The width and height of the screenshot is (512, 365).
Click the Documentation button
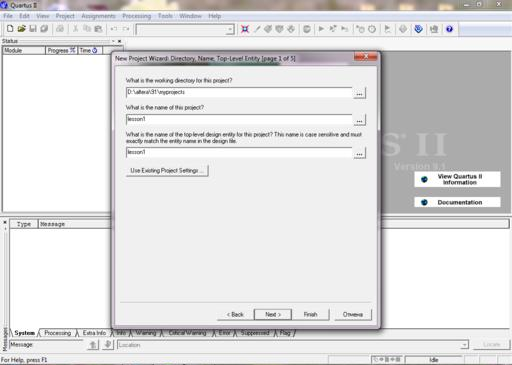[x=457, y=202]
